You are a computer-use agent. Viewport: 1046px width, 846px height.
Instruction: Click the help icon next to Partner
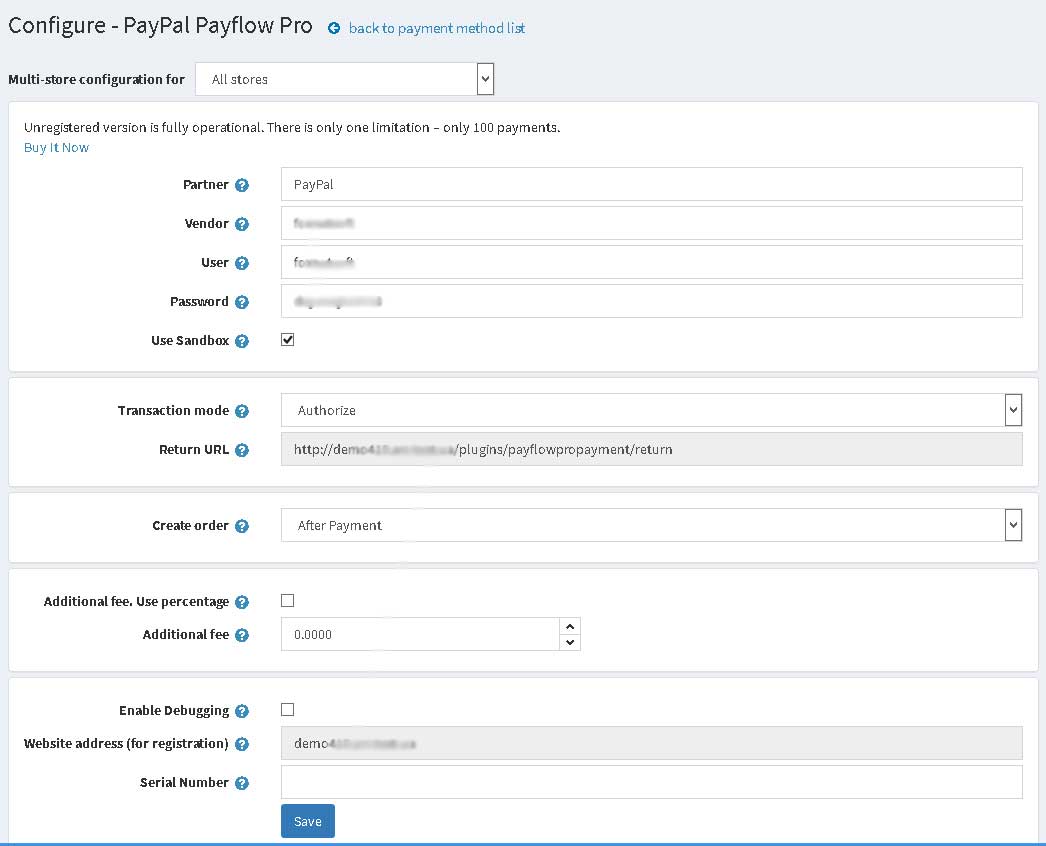tap(242, 185)
